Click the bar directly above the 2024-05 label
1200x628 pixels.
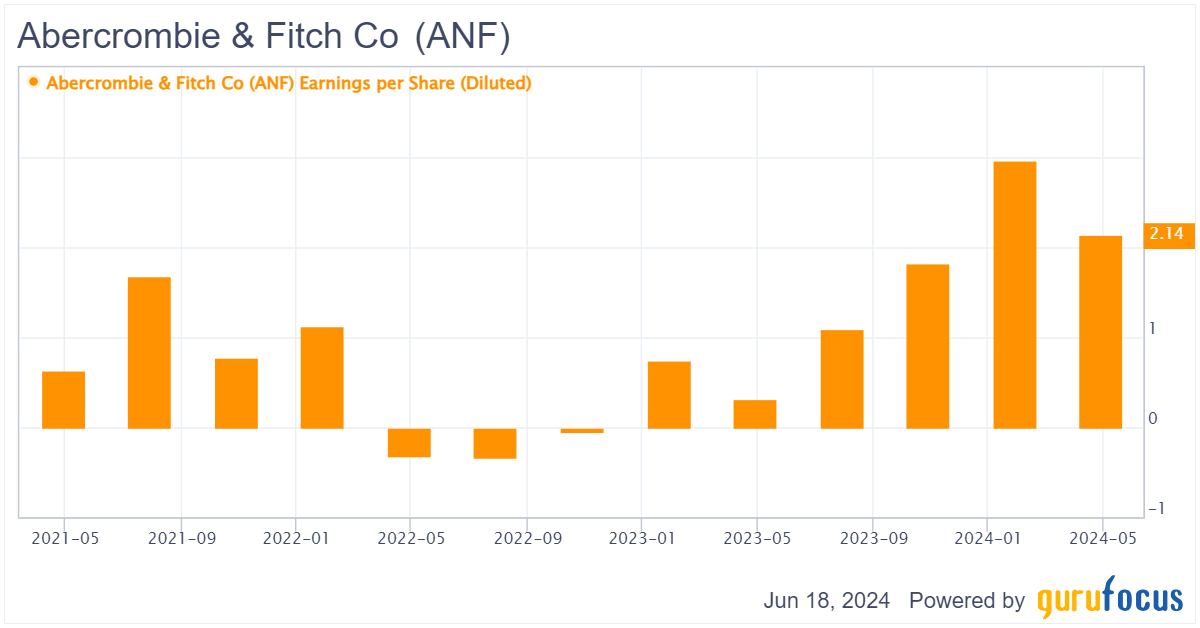tap(1100, 332)
